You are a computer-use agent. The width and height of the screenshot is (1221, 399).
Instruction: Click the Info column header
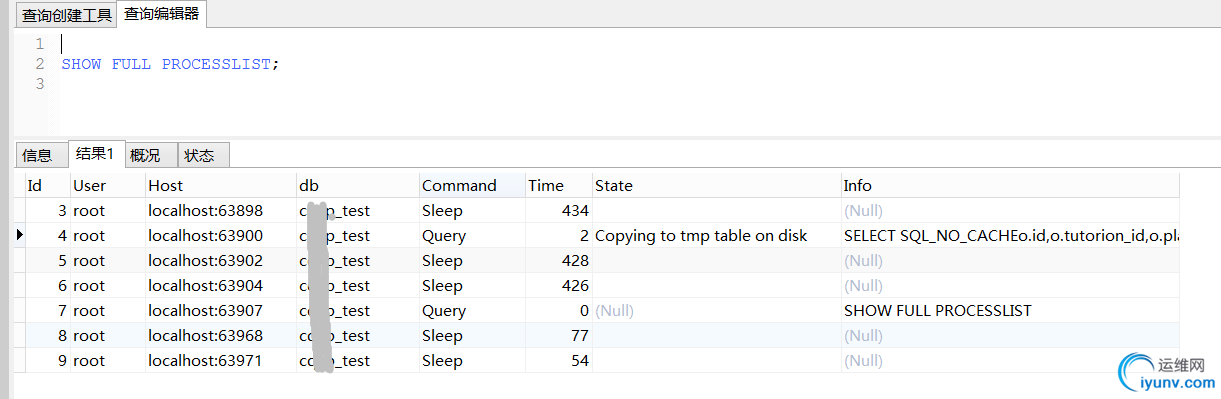[x=1010, y=185]
